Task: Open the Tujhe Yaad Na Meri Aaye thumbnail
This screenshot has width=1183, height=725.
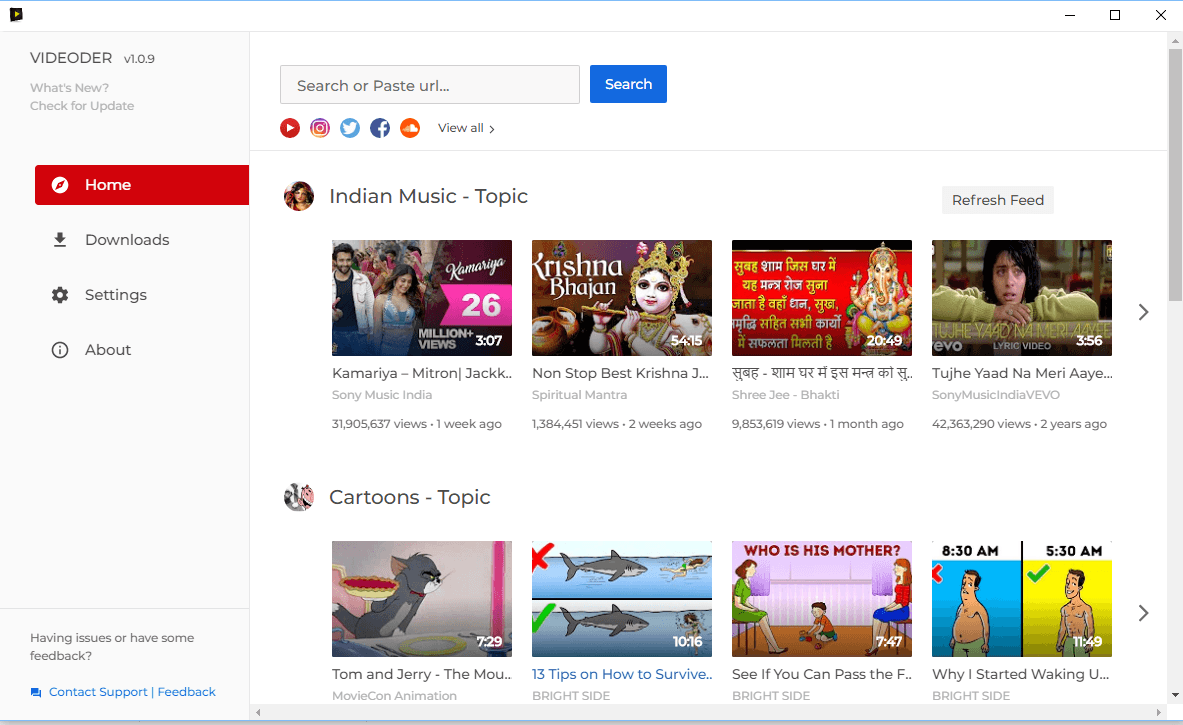Action: coord(1022,298)
